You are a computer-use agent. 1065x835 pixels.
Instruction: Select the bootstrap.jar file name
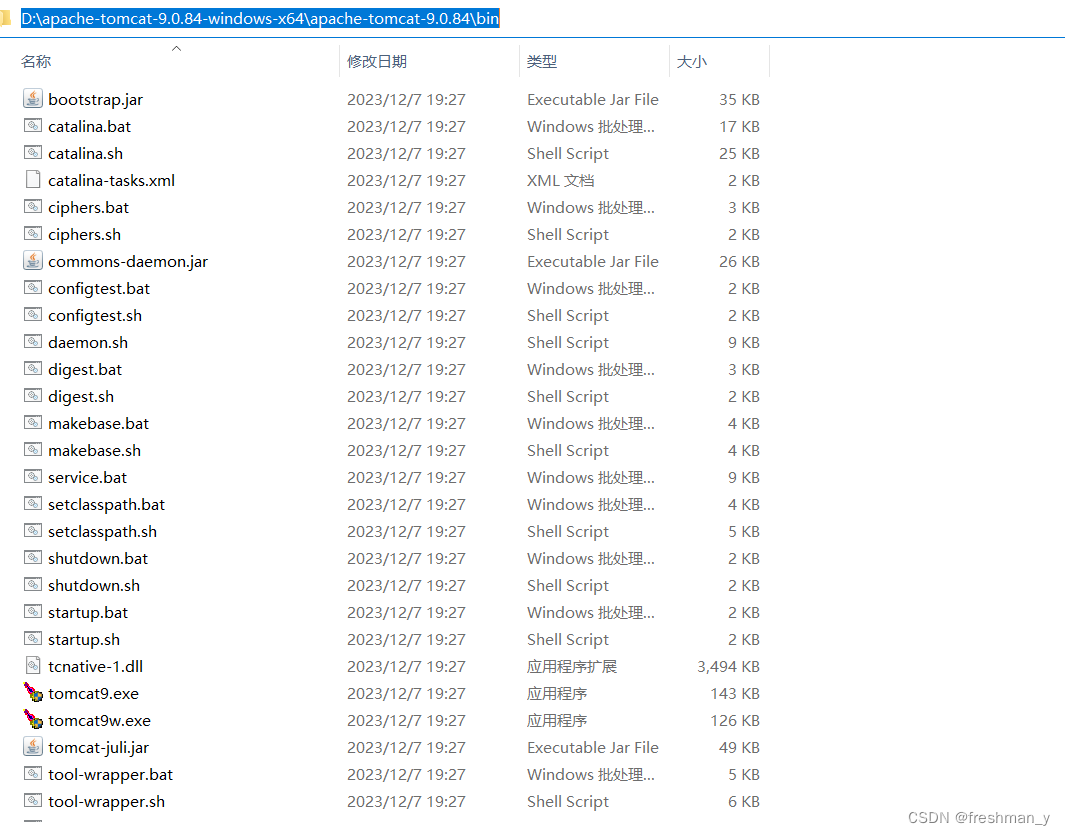[x=95, y=100]
